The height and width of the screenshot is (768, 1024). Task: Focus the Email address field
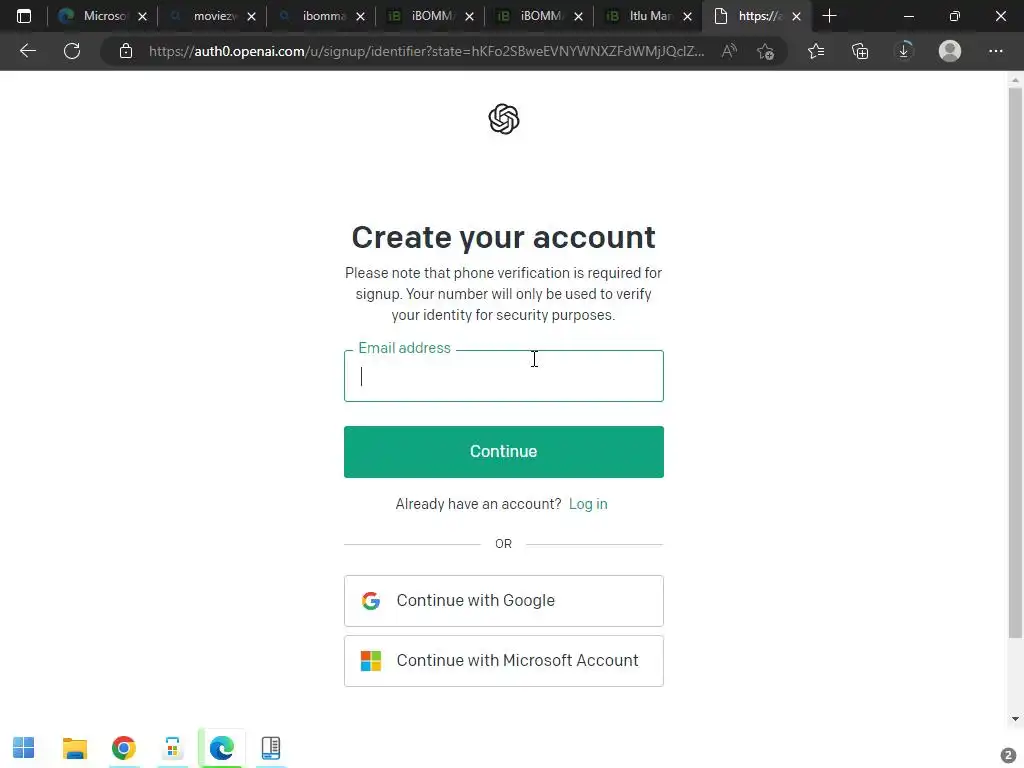pos(504,376)
